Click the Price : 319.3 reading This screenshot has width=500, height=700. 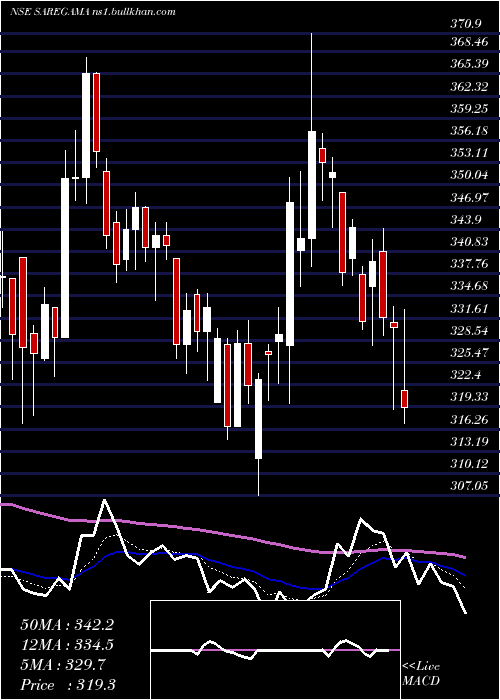(x=68, y=685)
